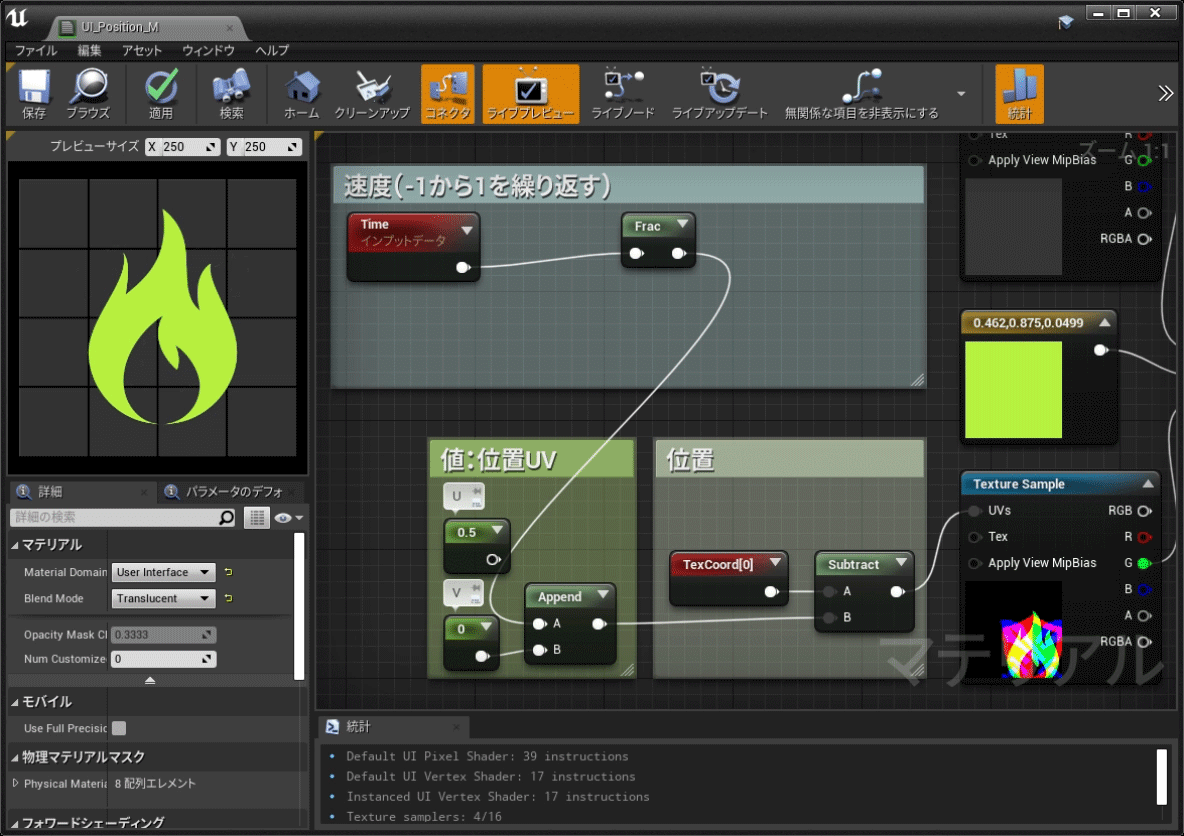Click the Home (ホーム) toolbar icon
This screenshot has height=836, width=1184.
pyautogui.click(x=302, y=94)
